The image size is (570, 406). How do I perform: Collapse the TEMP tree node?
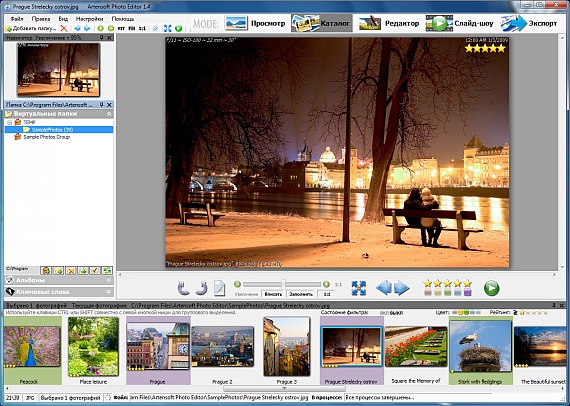point(10,122)
